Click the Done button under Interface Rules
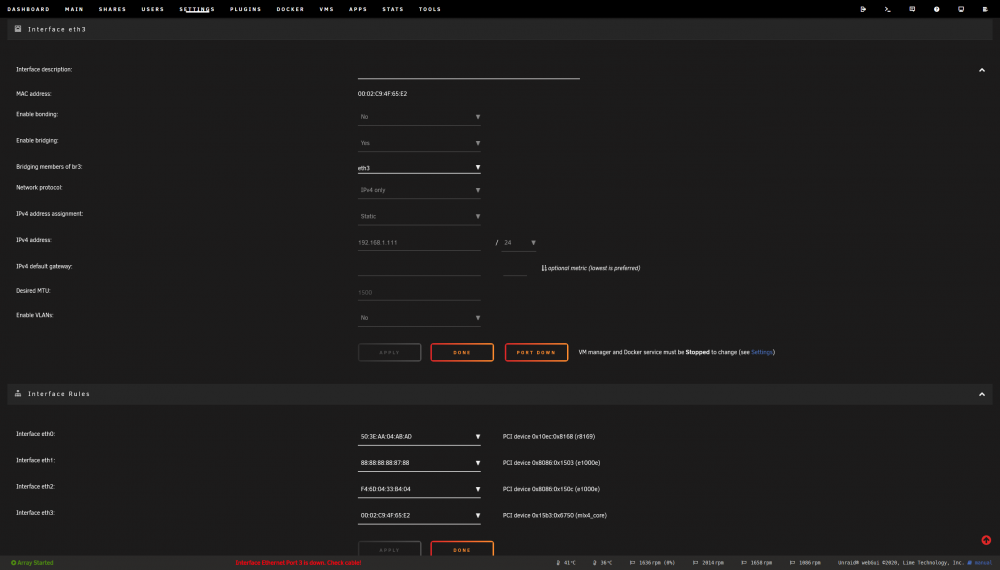1000x570 pixels. [x=462, y=548]
